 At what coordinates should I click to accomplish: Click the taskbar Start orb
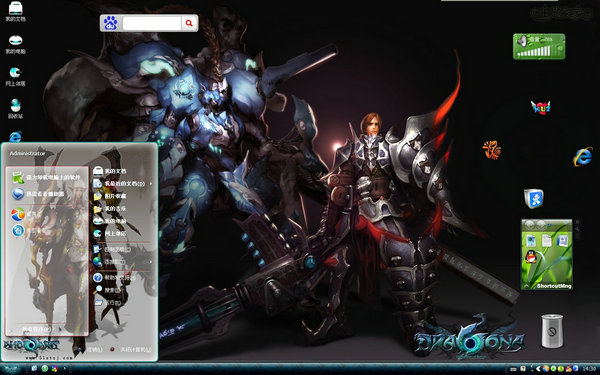pyautogui.click(x=11, y=369)
